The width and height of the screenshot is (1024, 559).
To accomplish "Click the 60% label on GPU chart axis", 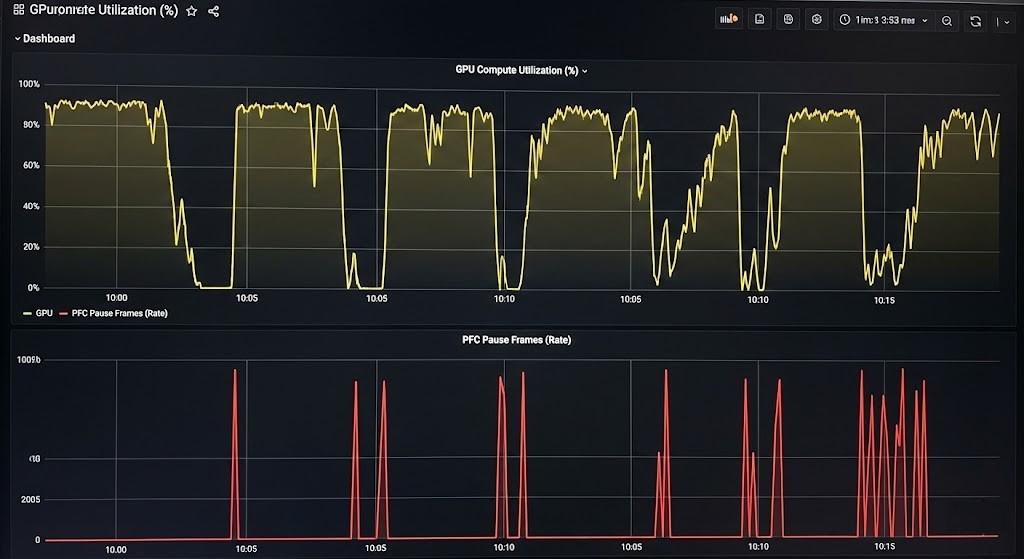I will pos(31,166).
